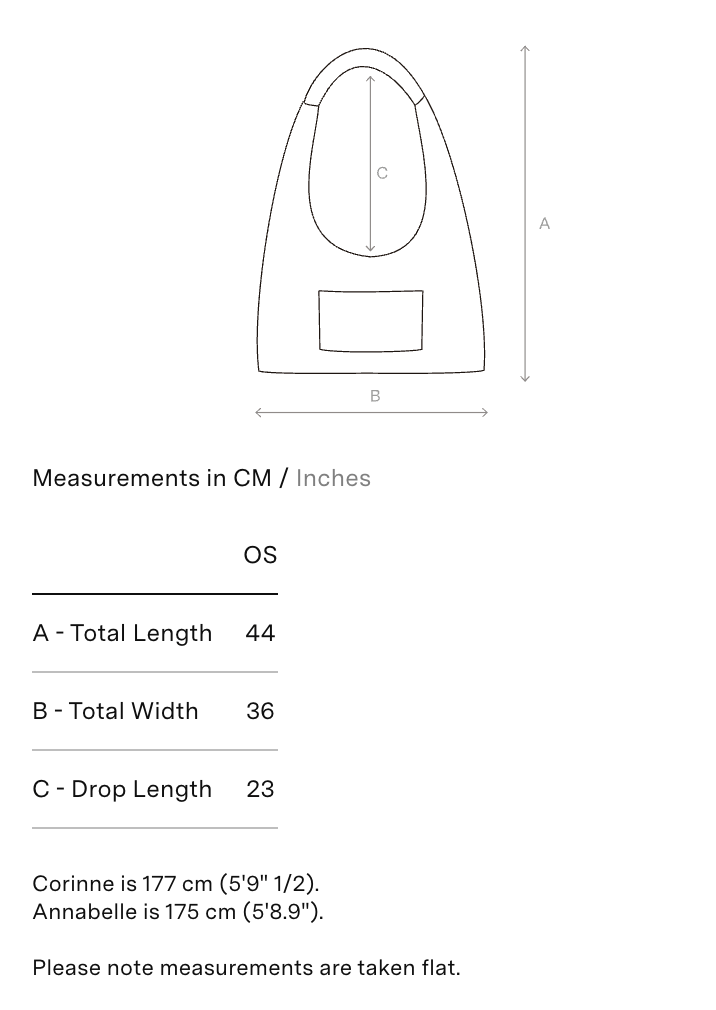
Task: Click the C - Drop Length row
Action: coord(155,789)
